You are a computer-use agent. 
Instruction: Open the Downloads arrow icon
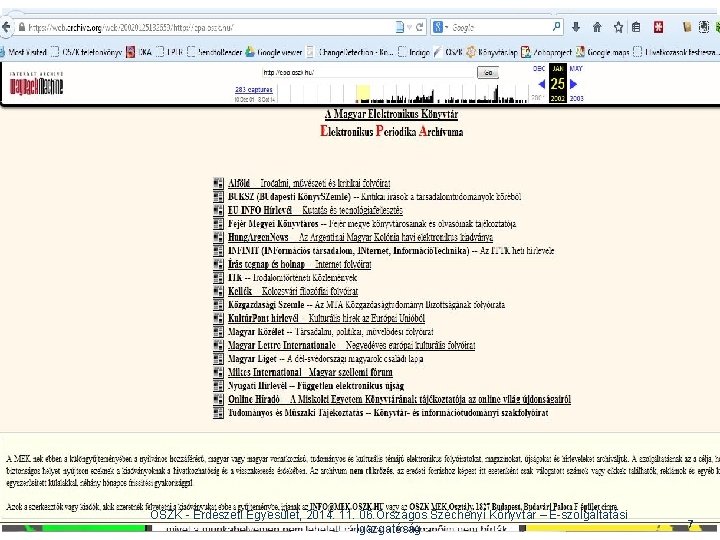pos(576,27)
